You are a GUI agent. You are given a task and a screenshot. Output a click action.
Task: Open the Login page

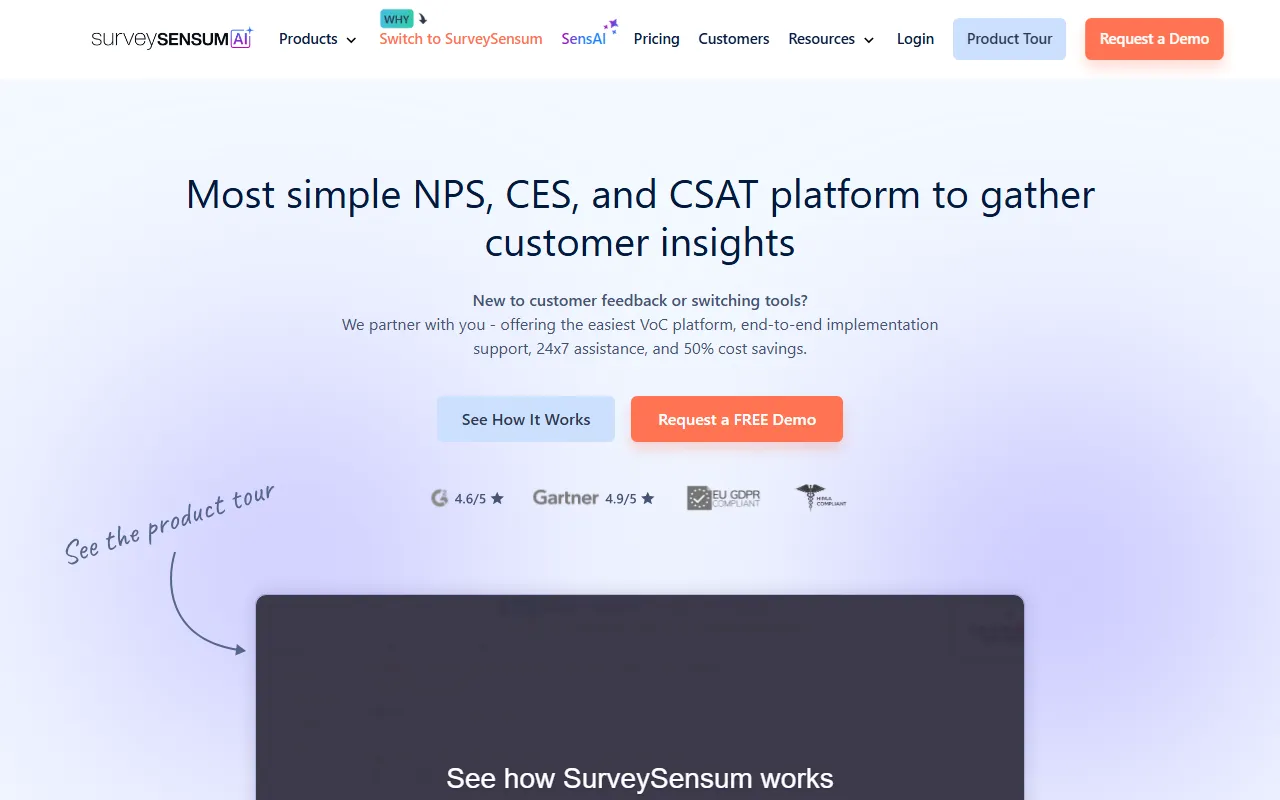(x=915, y=39)
